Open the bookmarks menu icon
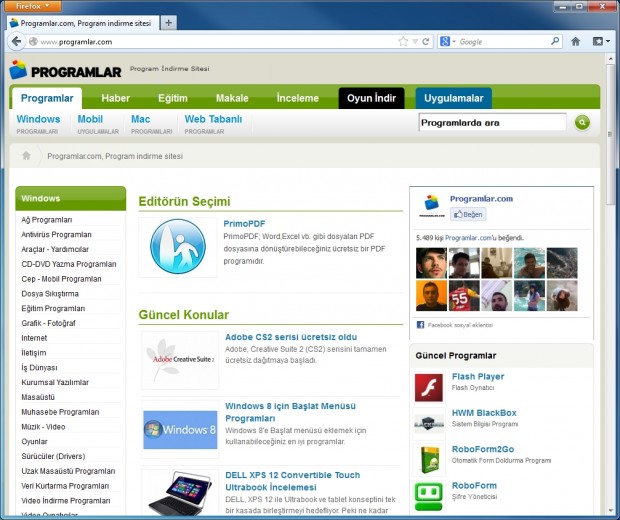620x520 pixels. point(601,41)
